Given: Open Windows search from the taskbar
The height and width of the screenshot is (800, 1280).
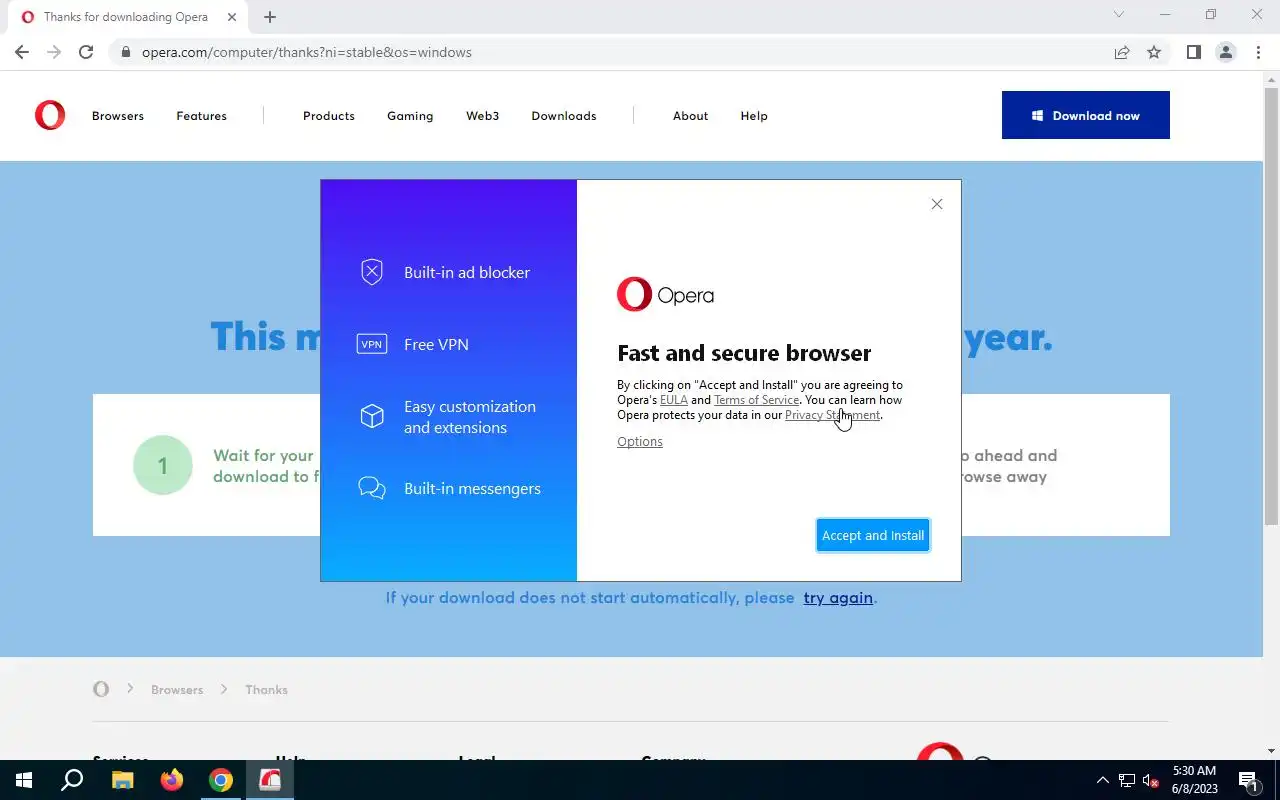Looking at the screenshot, I should tap(72, 780).
